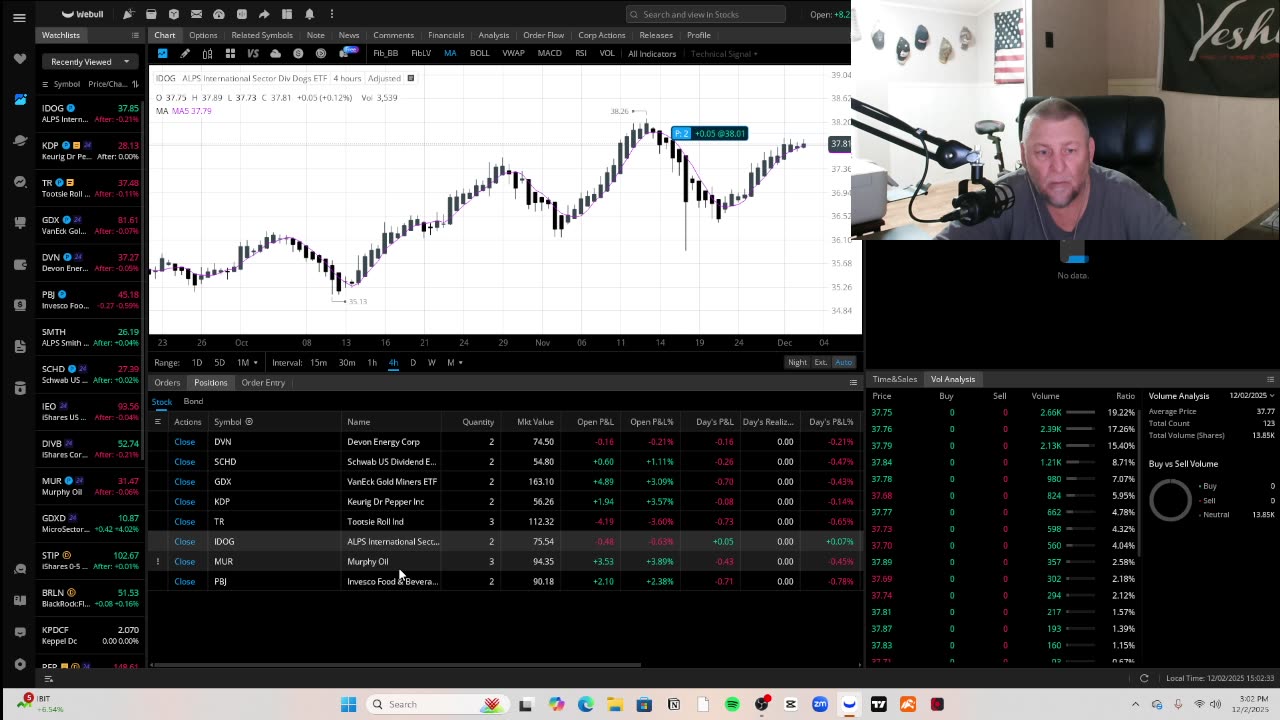Enable Night session display
The height and width of the screenshot is (720, 1280).
pyautogui.click(x=797, y=362)
